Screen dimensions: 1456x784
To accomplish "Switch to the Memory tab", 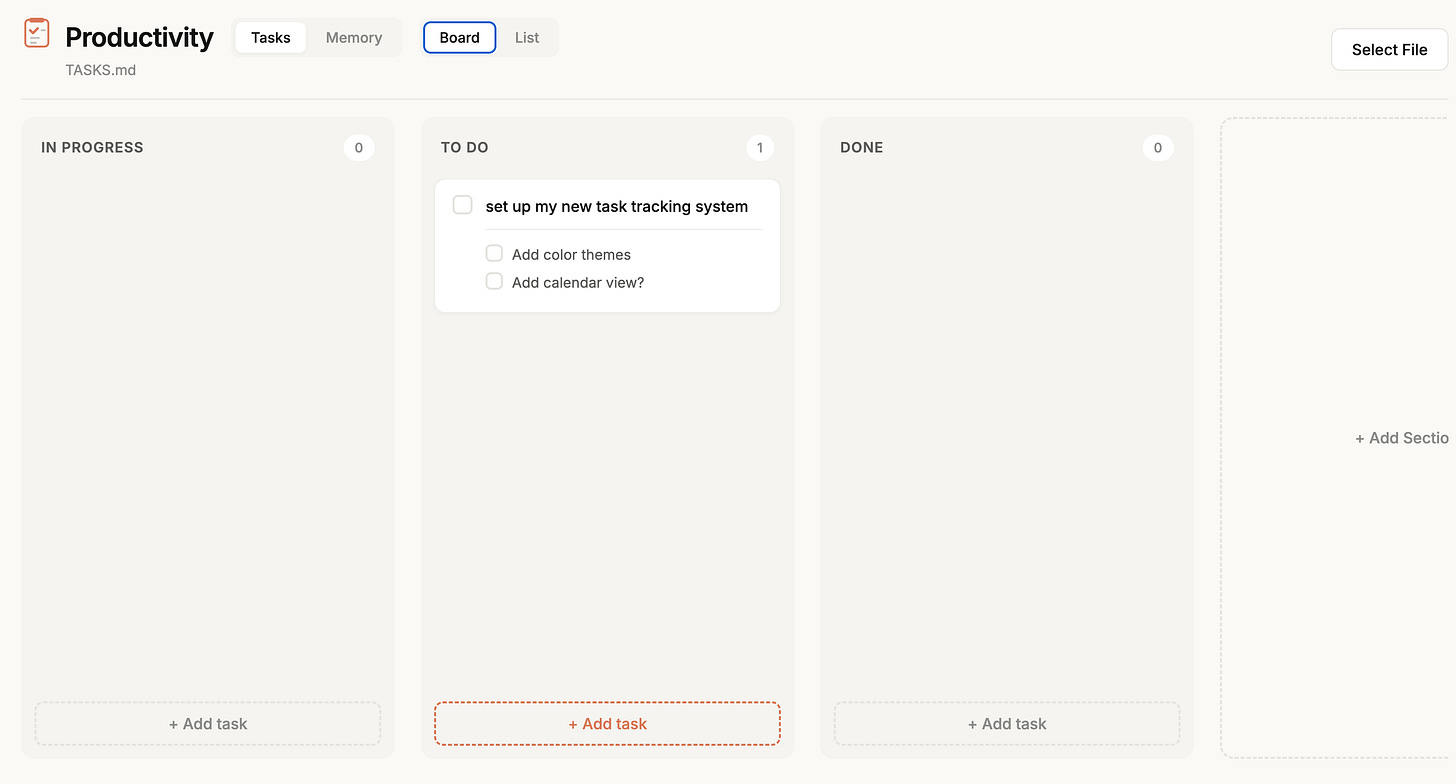I will click(x=353, y=37).
